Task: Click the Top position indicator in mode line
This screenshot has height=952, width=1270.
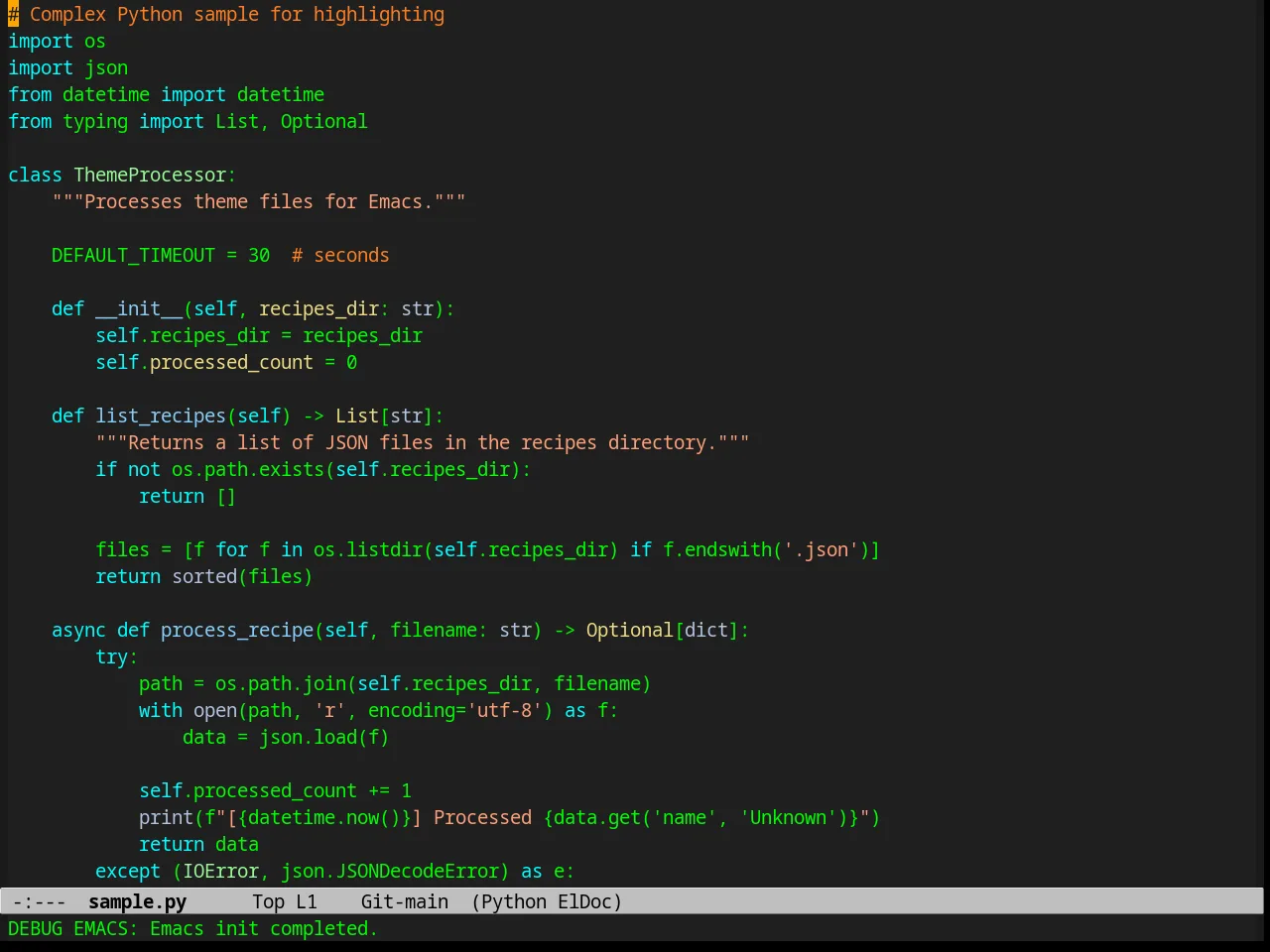Action: [x=268, y=901]
